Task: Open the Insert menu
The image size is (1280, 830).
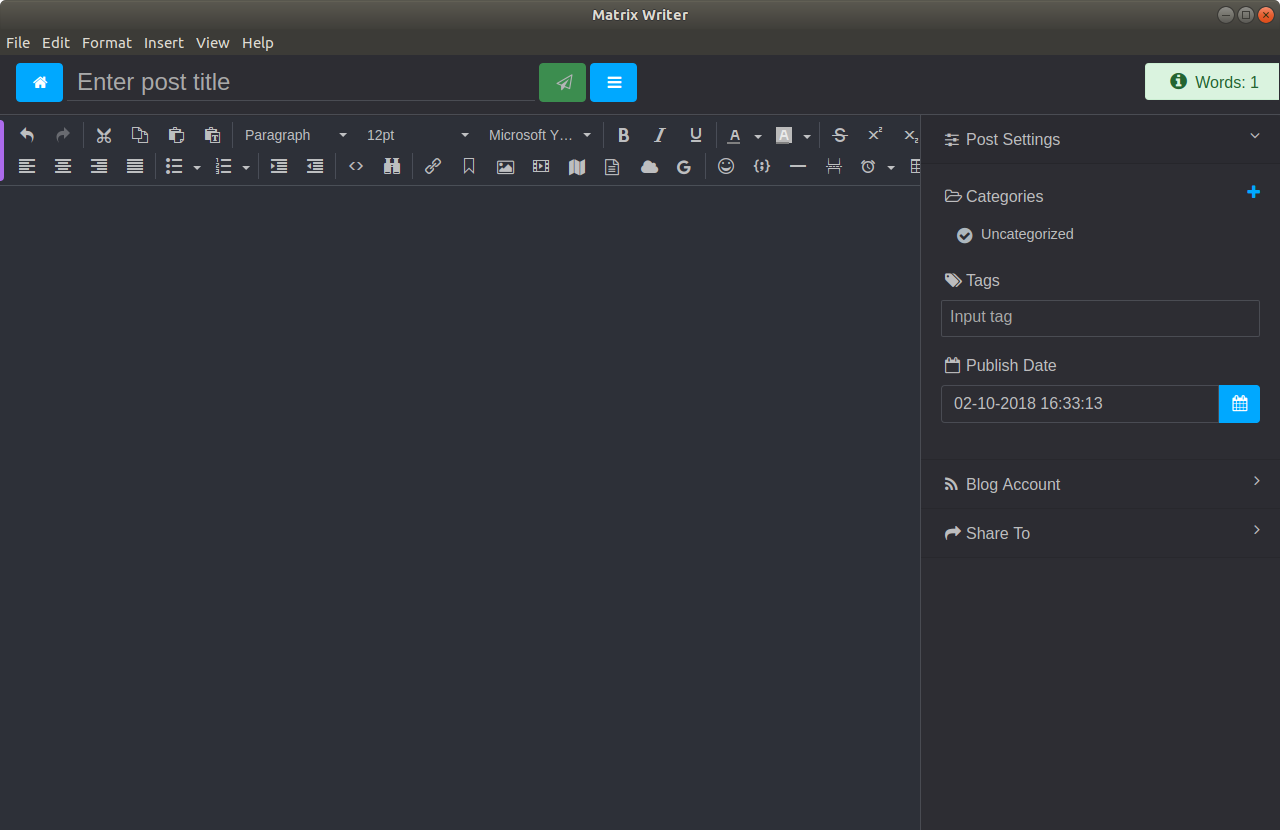Action: tap(164, 43)
